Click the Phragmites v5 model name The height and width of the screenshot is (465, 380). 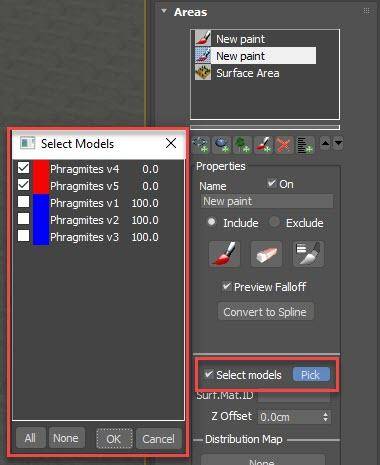click(84, 186)
